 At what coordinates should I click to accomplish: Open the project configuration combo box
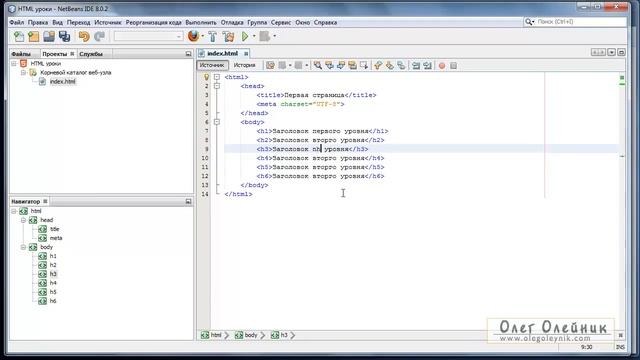[x=148, y=36]
